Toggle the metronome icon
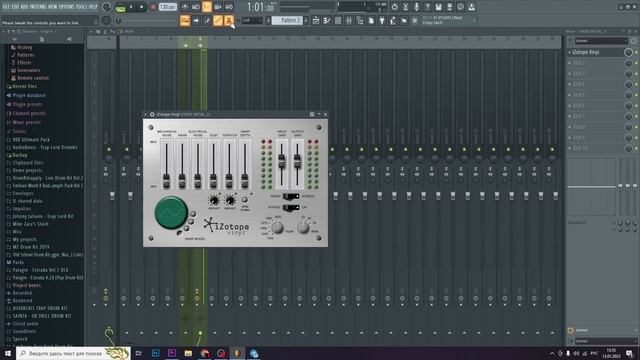 point(184,7)
